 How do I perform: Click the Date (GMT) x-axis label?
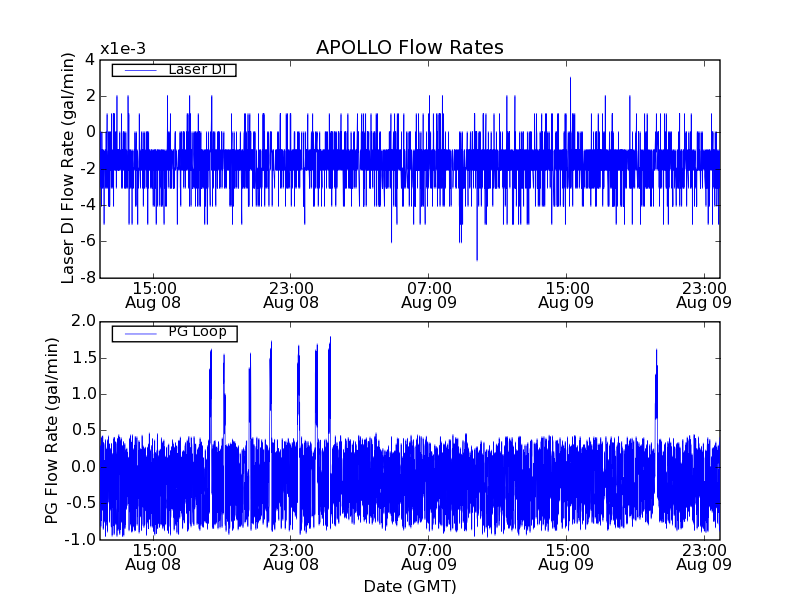(x=409, y=586)
